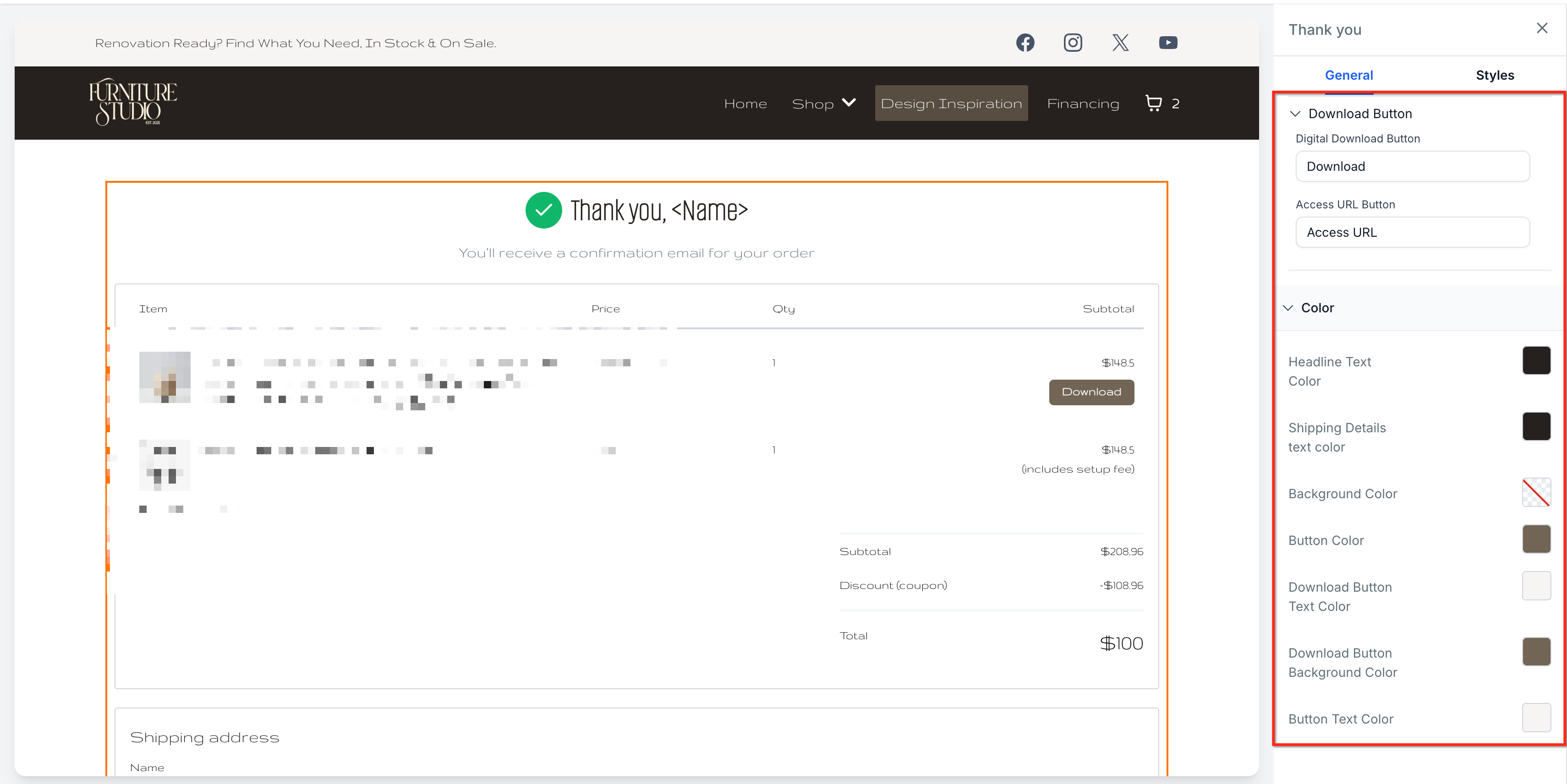Open the transparent Background Color swatch
The image size is (1567, 784).
(x=1536, y=492)
